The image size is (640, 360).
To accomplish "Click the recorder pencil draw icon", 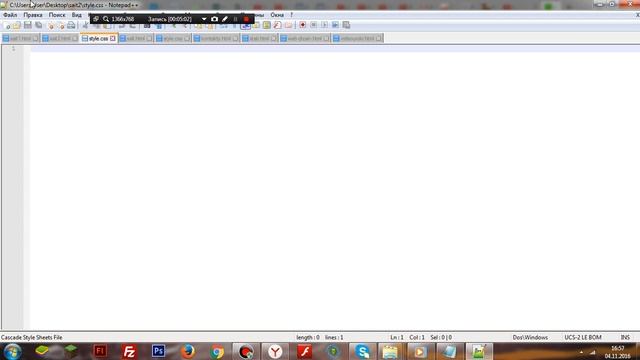I will (x=225, y=19).
